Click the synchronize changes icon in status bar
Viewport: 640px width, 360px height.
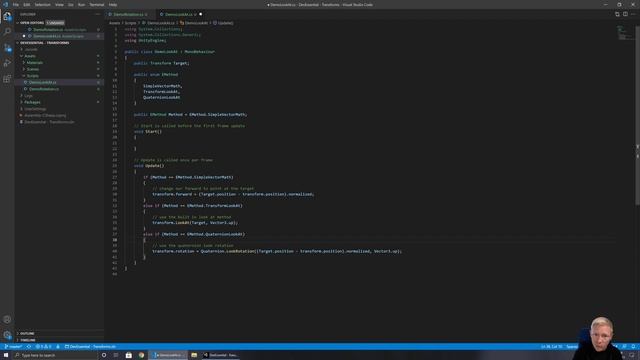[x=29, y=347]
